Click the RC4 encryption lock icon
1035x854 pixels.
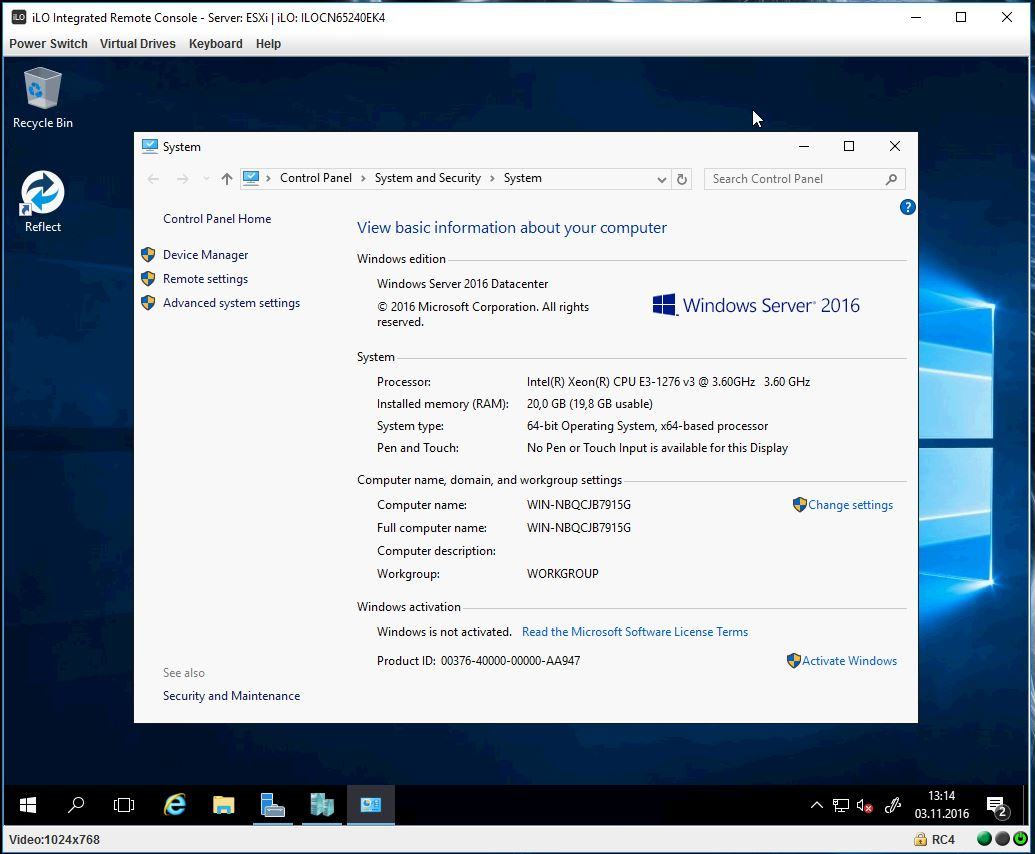point(920,839)
